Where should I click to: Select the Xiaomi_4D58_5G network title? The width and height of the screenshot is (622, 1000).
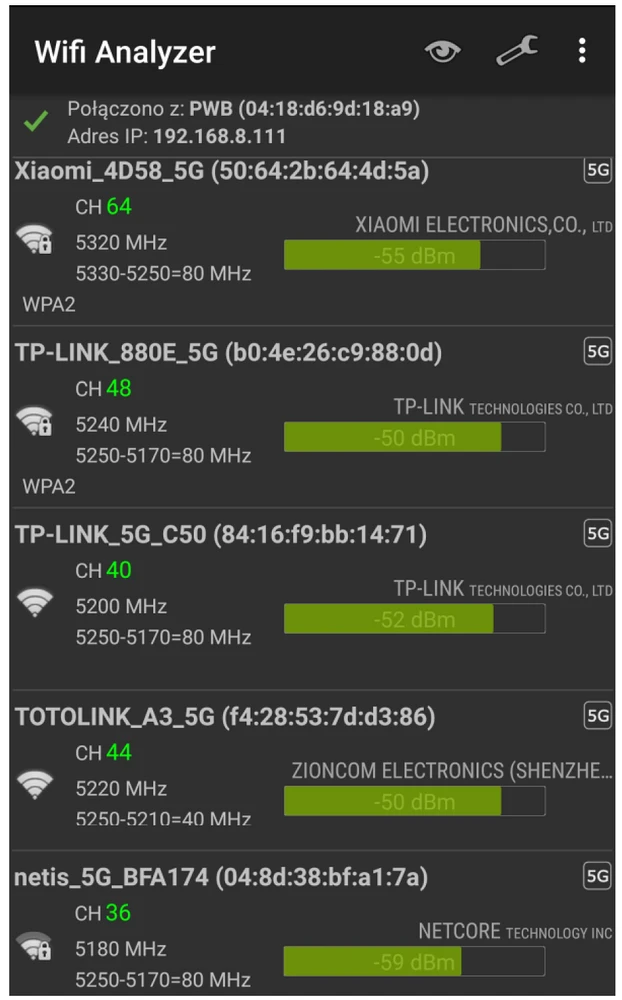coord(222,172)
